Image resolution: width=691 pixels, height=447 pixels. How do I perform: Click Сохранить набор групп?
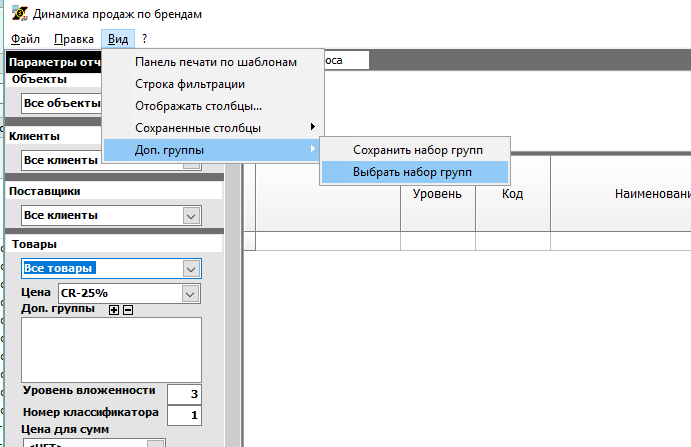pyautogui.click(x=415, y=150)
